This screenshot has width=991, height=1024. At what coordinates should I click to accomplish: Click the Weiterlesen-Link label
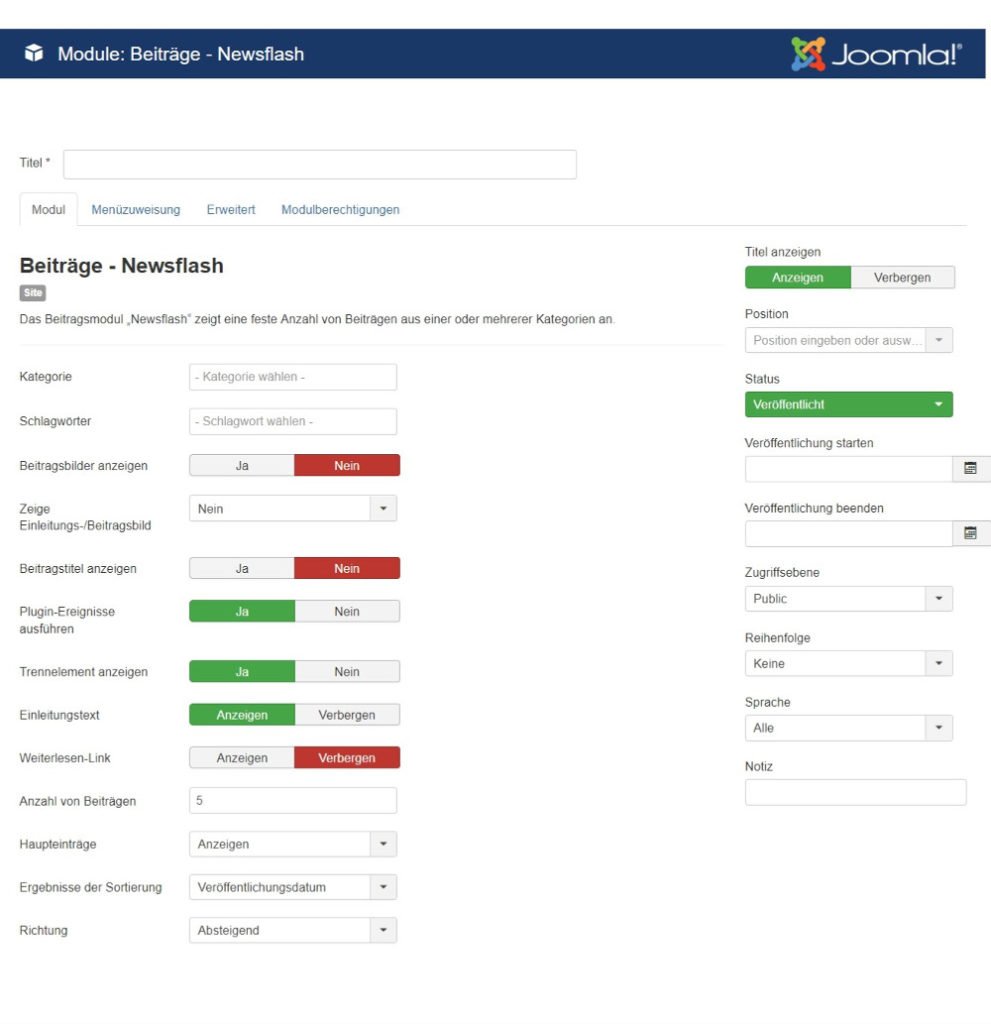click(x=65, y=758)
